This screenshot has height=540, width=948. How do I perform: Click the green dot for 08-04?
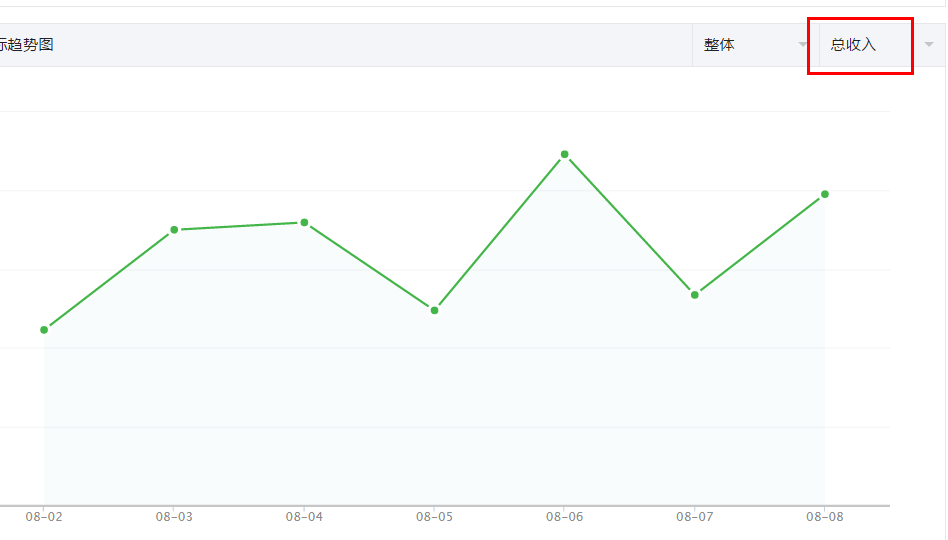pyautogui.click(x=304, y=222)
